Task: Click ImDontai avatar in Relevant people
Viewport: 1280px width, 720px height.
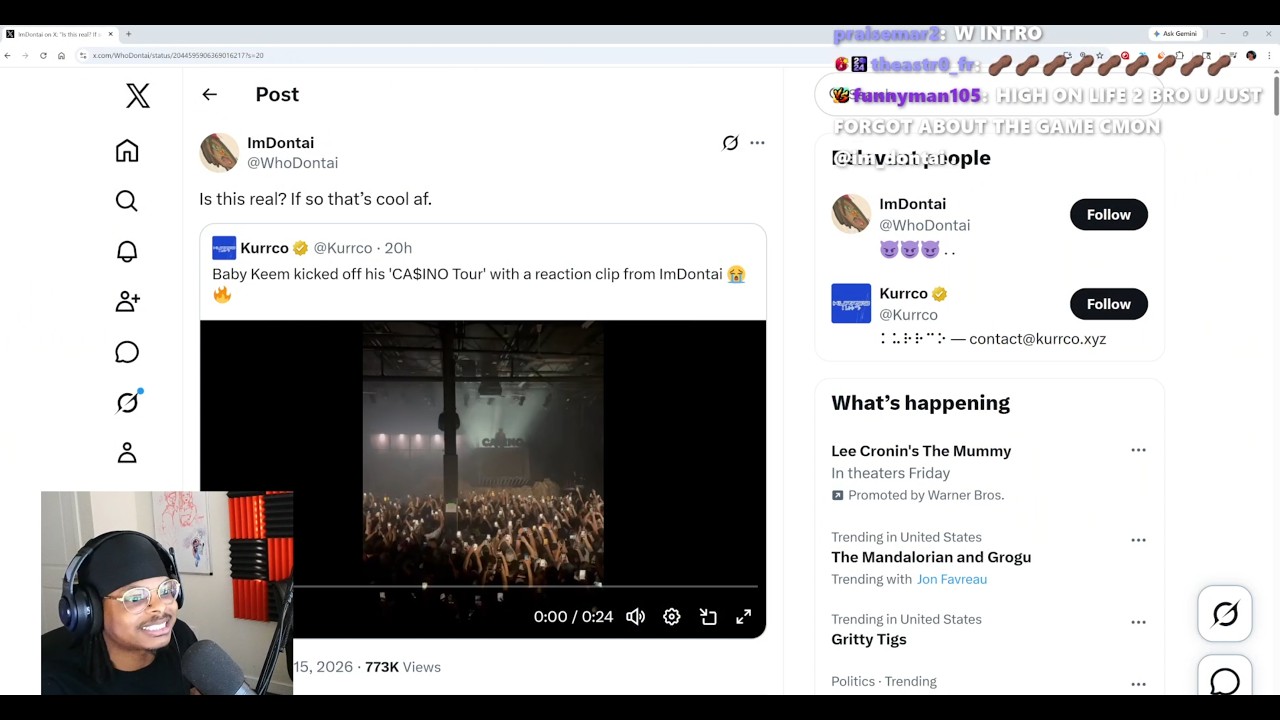Action: (x=851, y=214)
